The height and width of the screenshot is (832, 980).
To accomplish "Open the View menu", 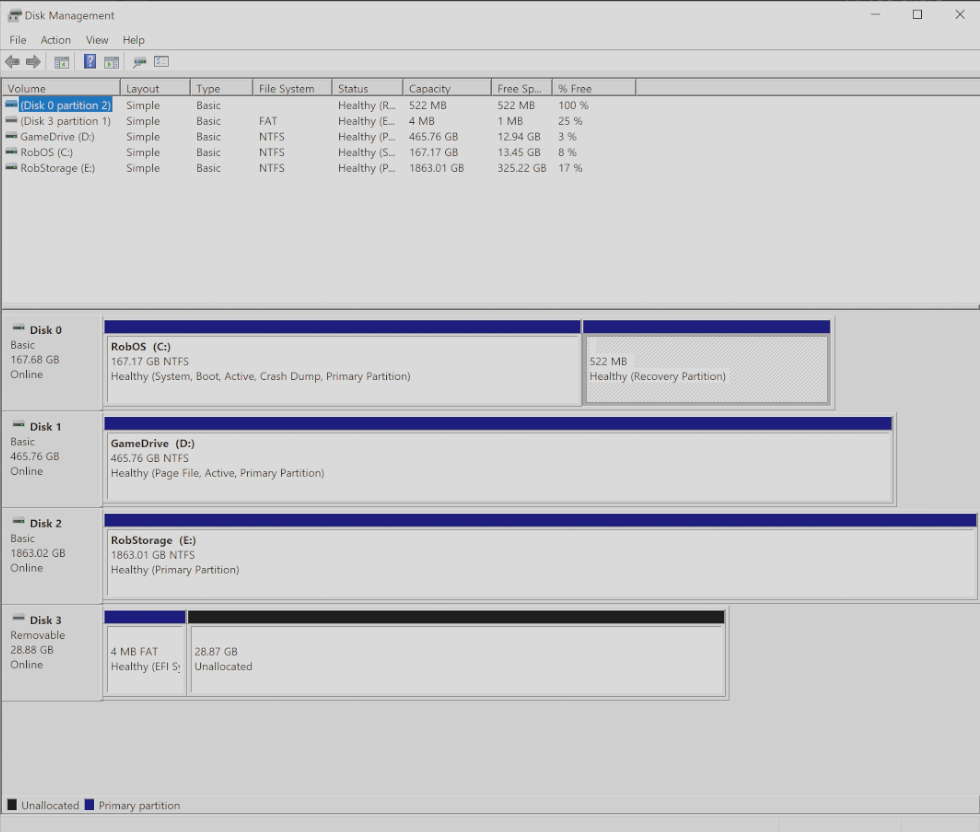I will 97,40.
